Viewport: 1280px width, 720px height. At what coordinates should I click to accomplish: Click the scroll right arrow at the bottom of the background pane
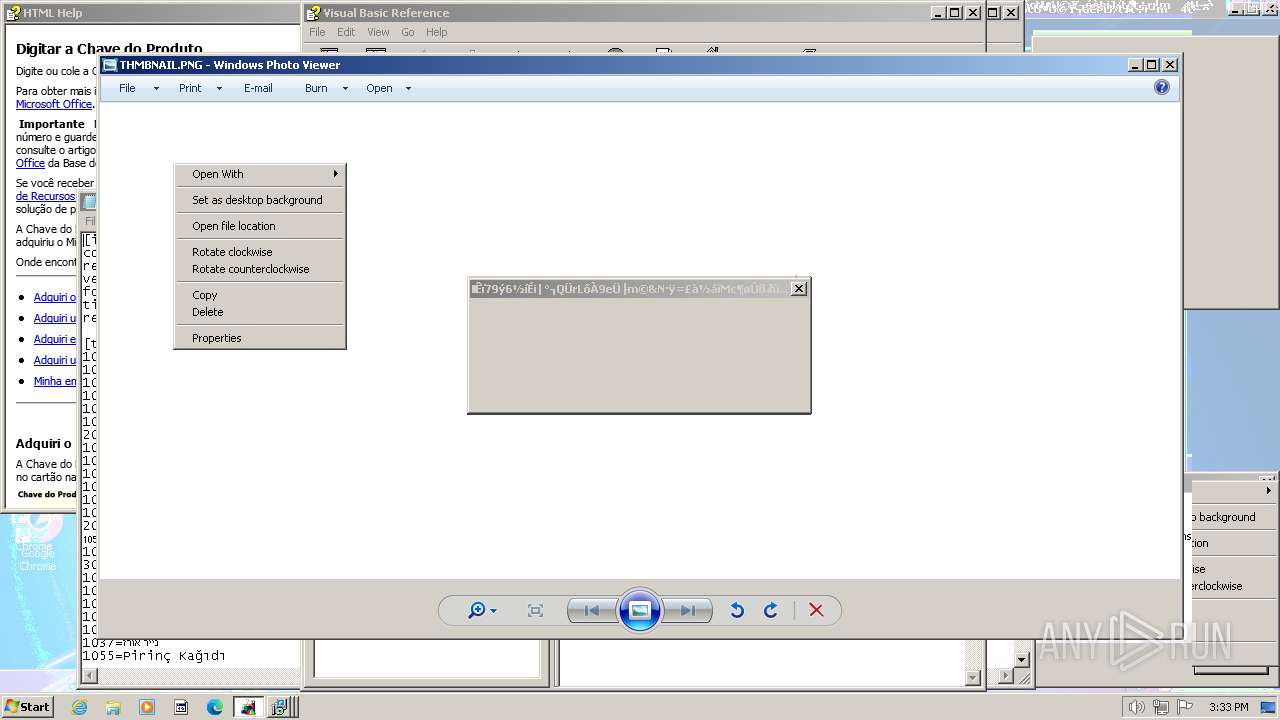pyautogui.click(x=1006, y=677)
